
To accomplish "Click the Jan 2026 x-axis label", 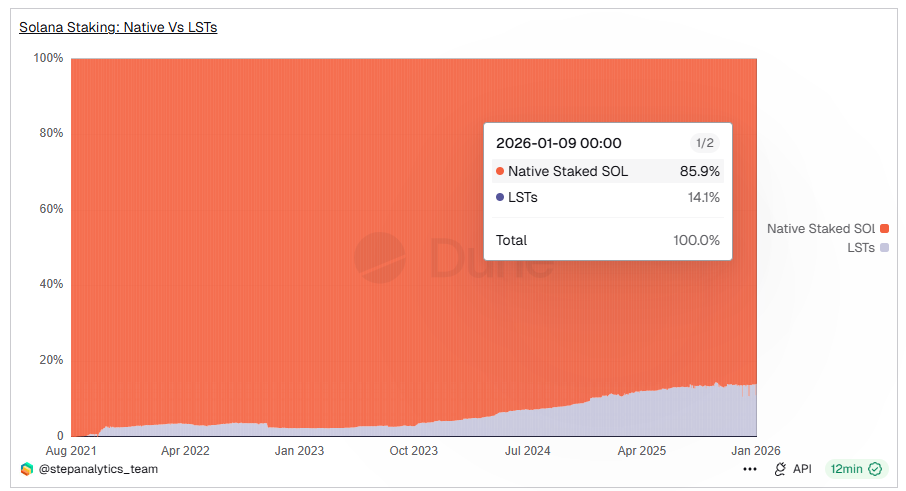I will point(754,450).
